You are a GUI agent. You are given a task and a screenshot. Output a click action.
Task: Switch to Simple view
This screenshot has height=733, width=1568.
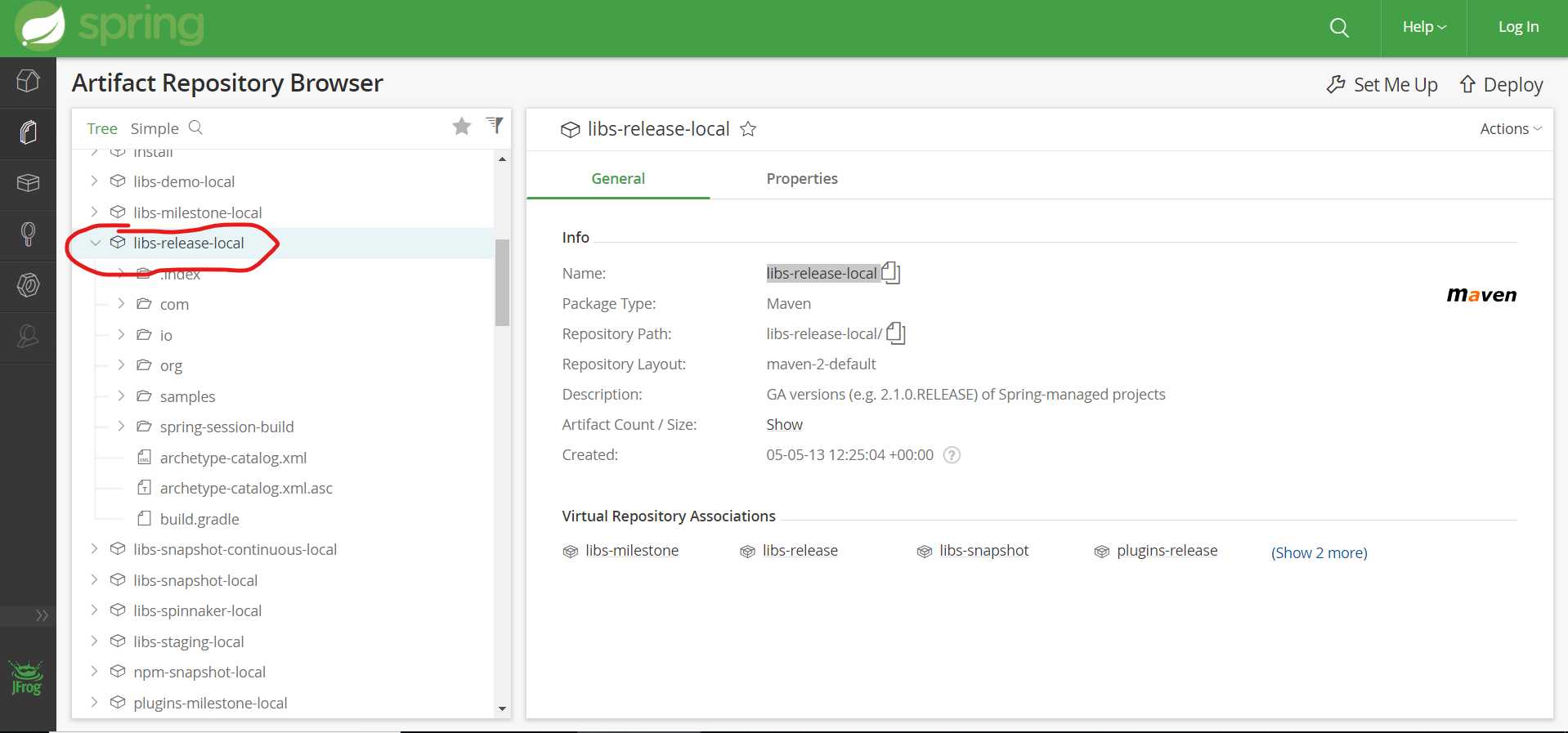[x=155, y=128]
